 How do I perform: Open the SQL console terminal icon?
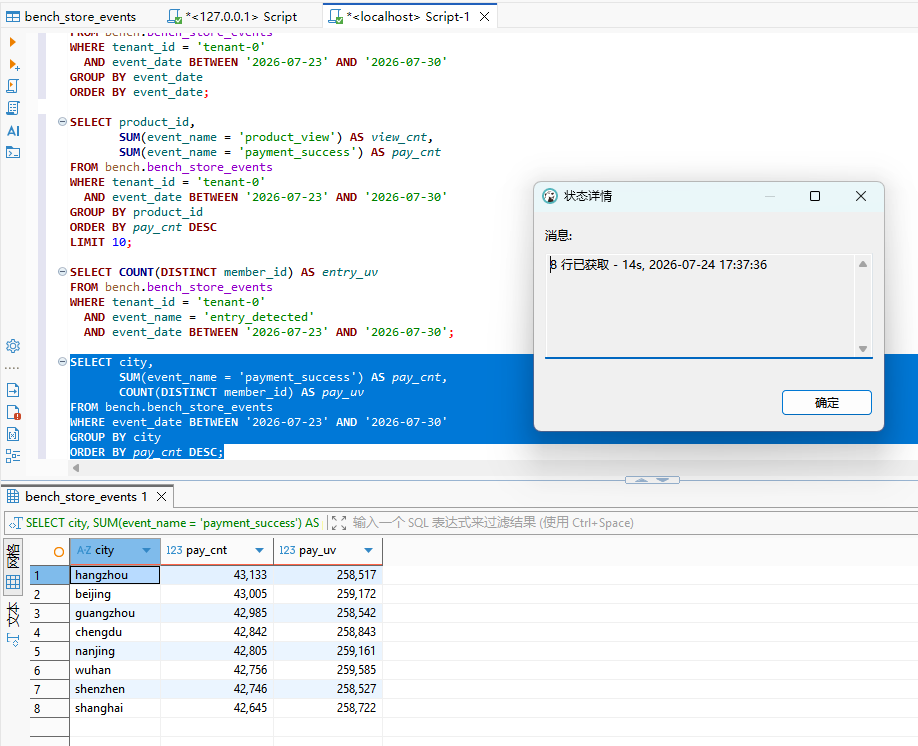13,153
